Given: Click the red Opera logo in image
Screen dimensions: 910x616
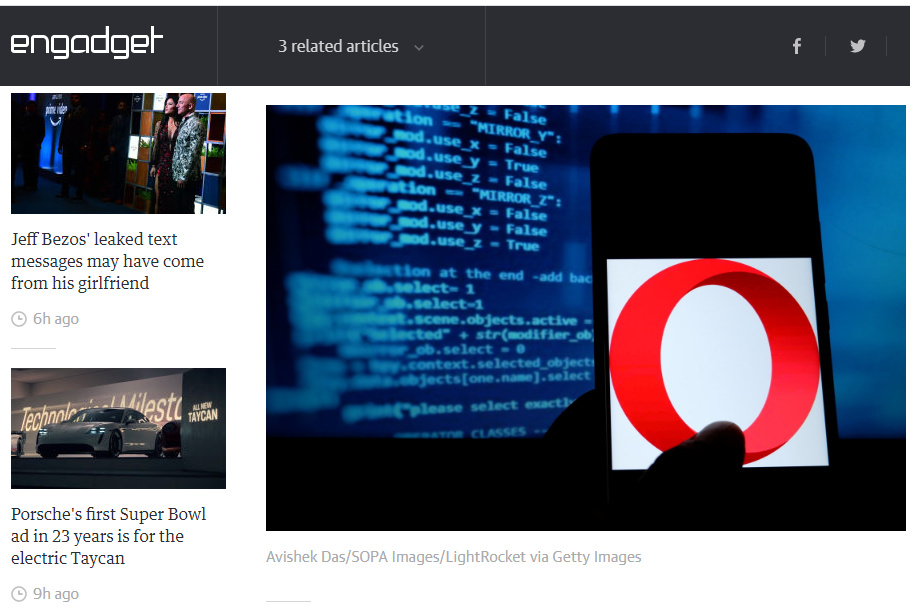Looking at the screenshot, I should (713, 363).
